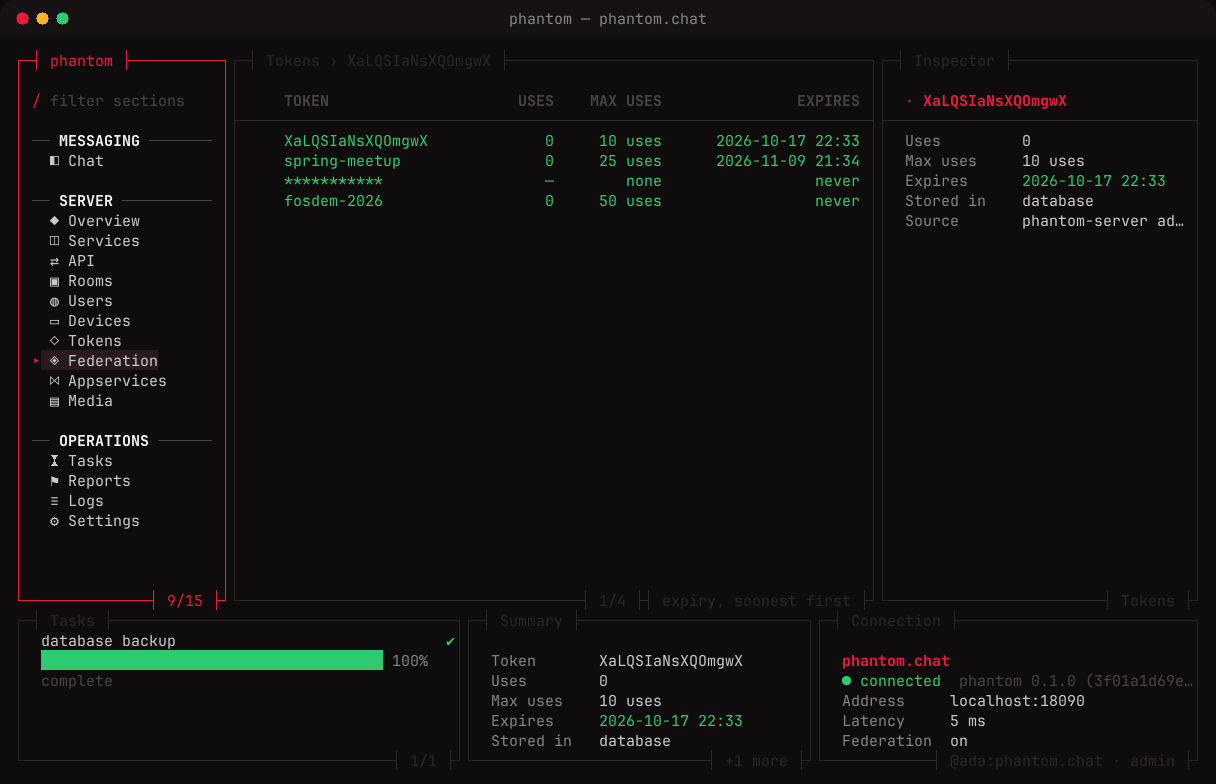Click the localhost:18090 address value
The image size is (1216, 784).
(1017, 701)
